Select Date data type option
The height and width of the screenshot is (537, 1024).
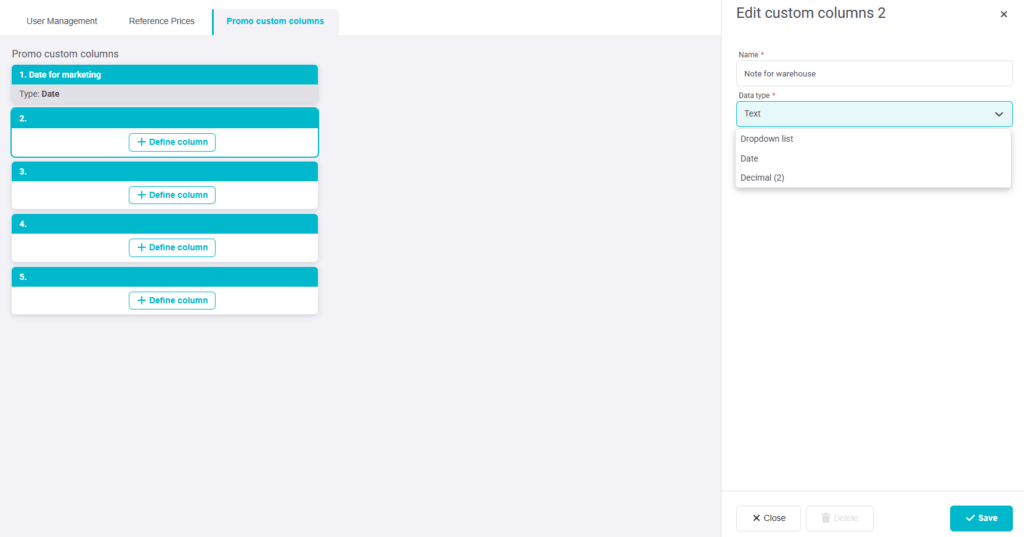749,159
